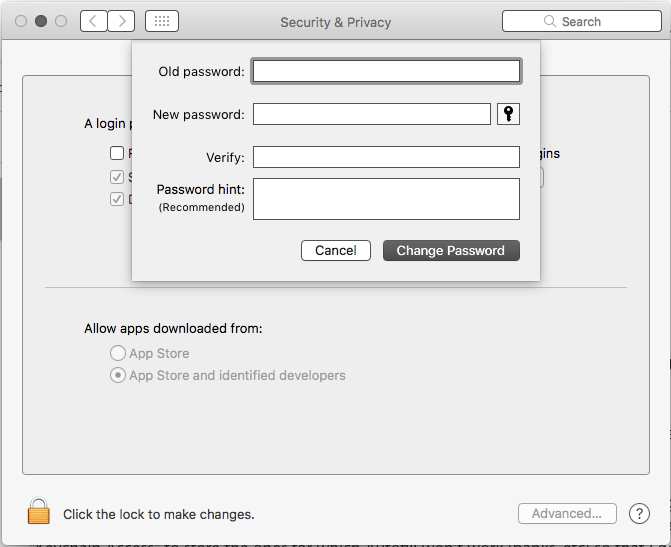Click the lock to make changes

[39, 512]
